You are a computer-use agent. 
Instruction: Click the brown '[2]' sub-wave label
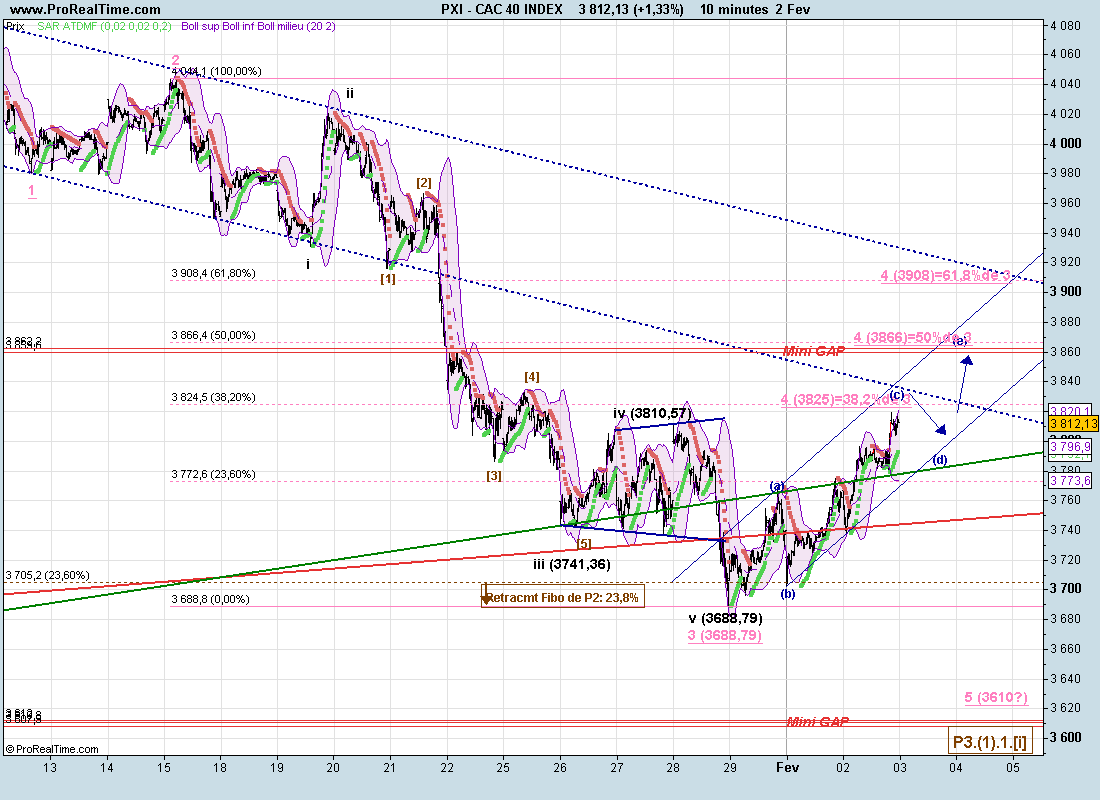coord(424,182)
